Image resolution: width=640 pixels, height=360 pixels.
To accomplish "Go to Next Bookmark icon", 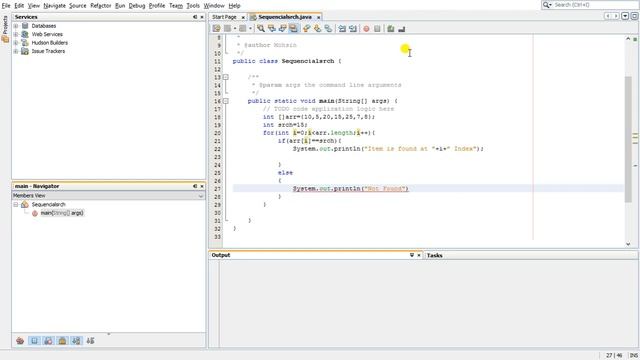I will tap(317, 29).
